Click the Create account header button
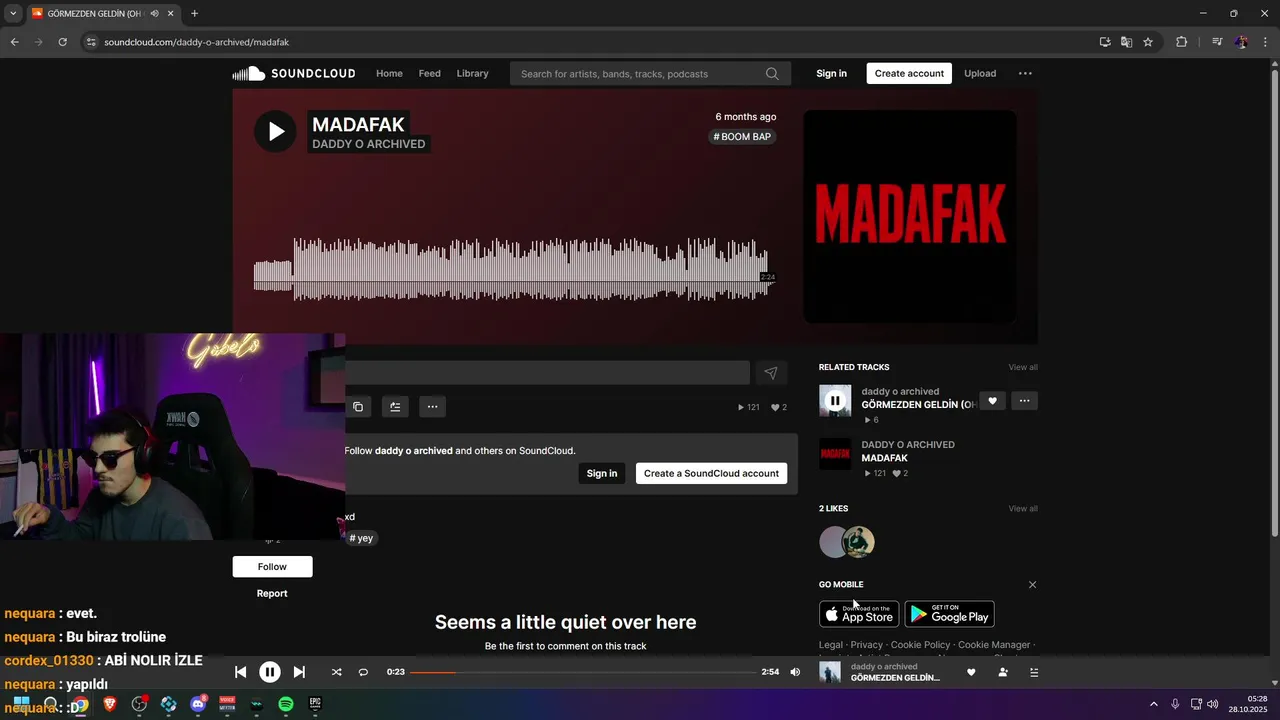Viewport: 1280px width, 720px height. (909, 73)
